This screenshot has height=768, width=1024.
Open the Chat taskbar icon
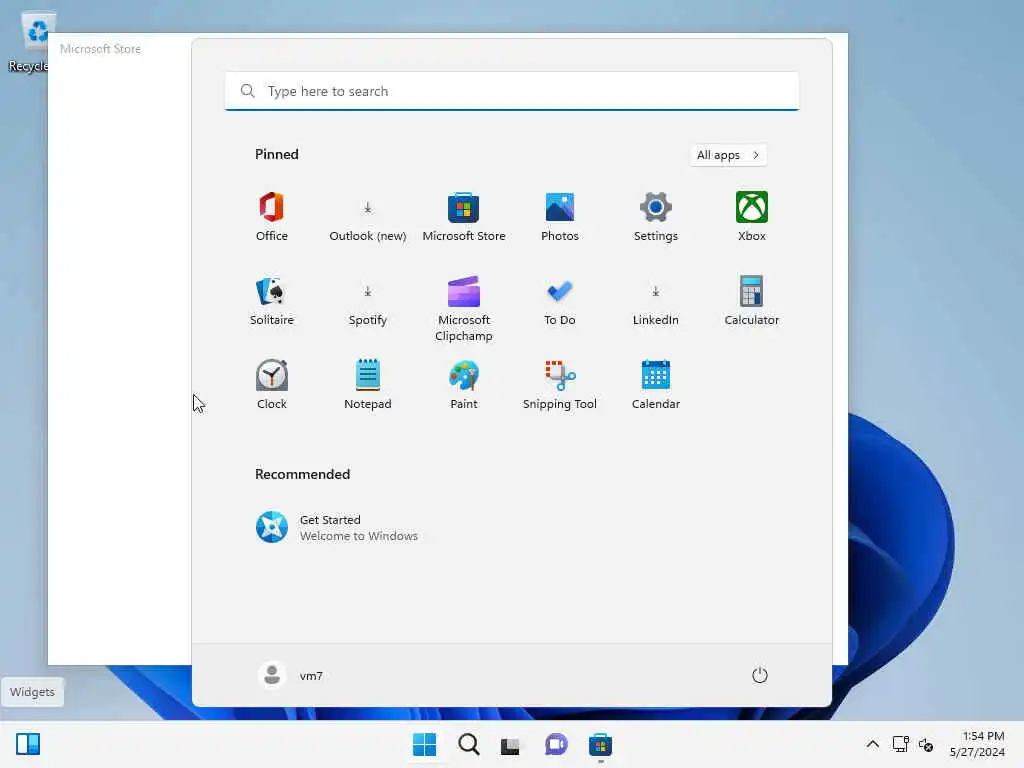pyautogui.click(x=556, y=744)
